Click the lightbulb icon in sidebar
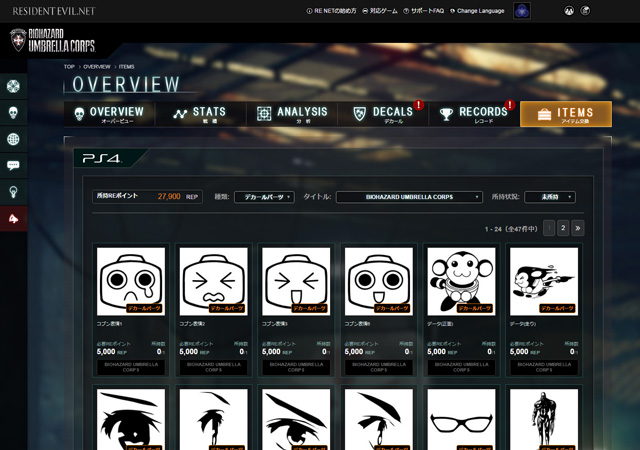 click(13, 192)
